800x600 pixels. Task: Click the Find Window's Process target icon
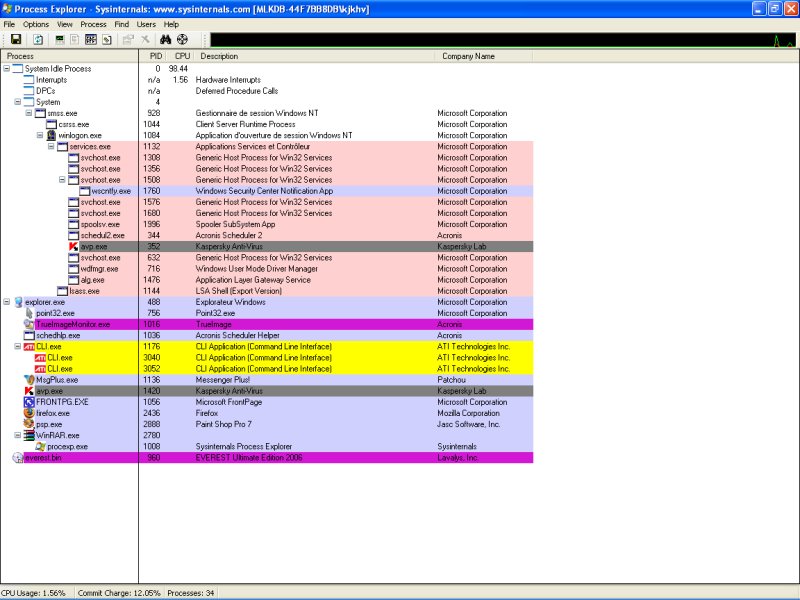click(182, 39)
